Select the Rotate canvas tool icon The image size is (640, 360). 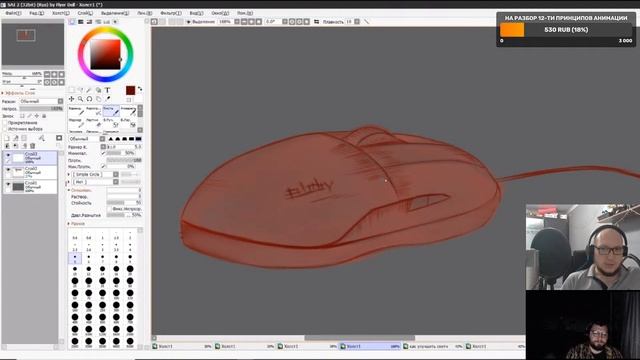(x=89, y=99)
